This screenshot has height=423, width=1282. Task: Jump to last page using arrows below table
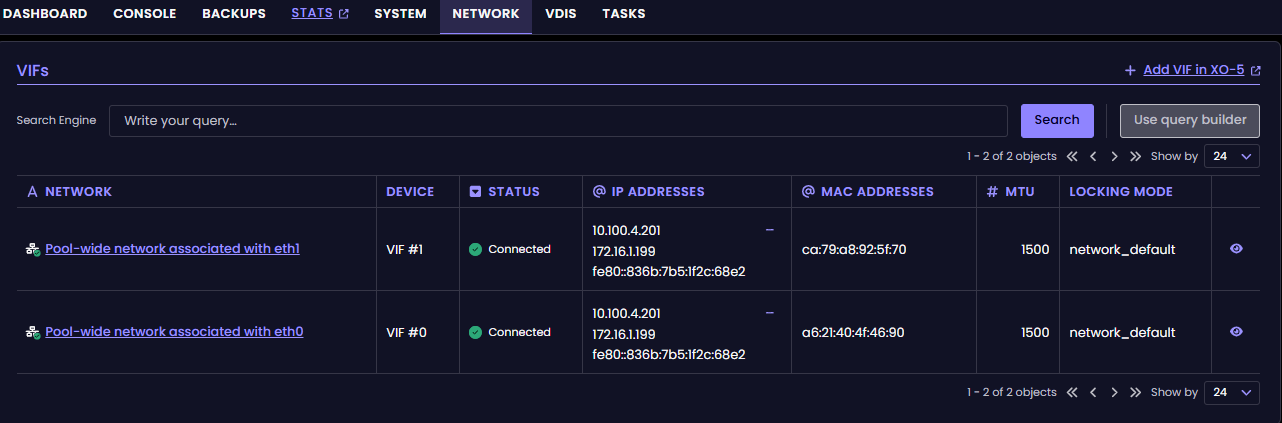[x=1135, y=393]
